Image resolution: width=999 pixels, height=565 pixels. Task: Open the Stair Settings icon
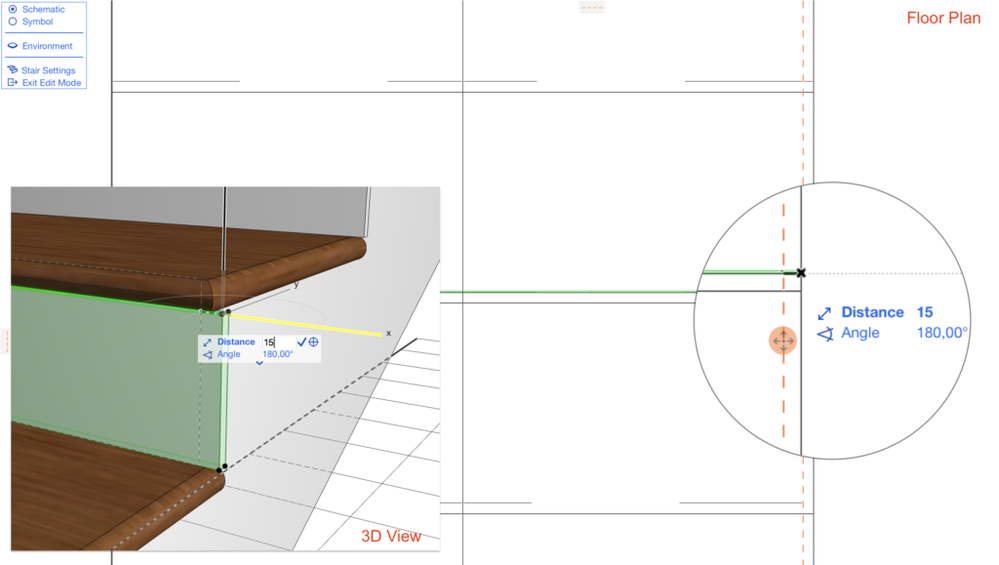coord(12,70)
